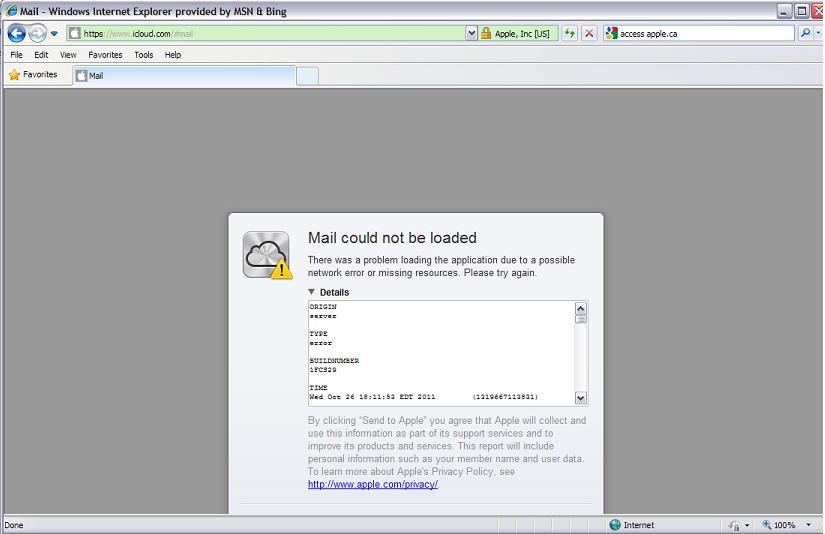Click the Google search provider icon

click(611, 33)
